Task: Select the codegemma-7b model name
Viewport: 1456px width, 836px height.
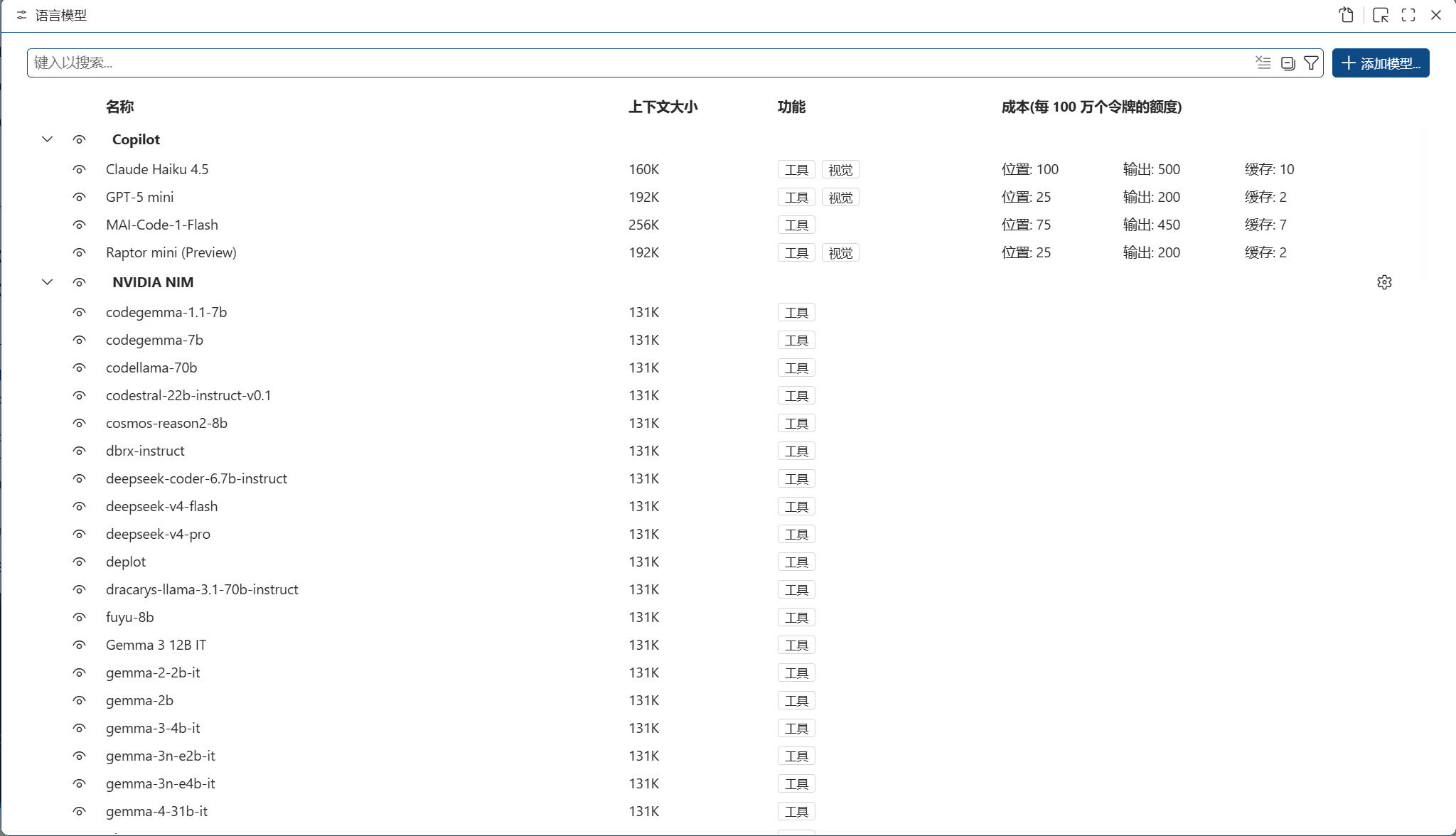Action: point(154,340)
